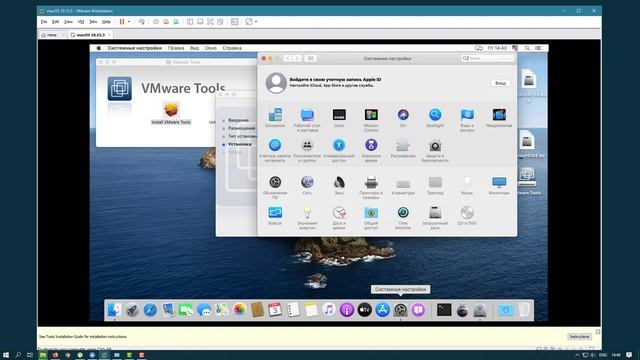Open the Окно menu
640x360 pixels.
pos(211,48)
